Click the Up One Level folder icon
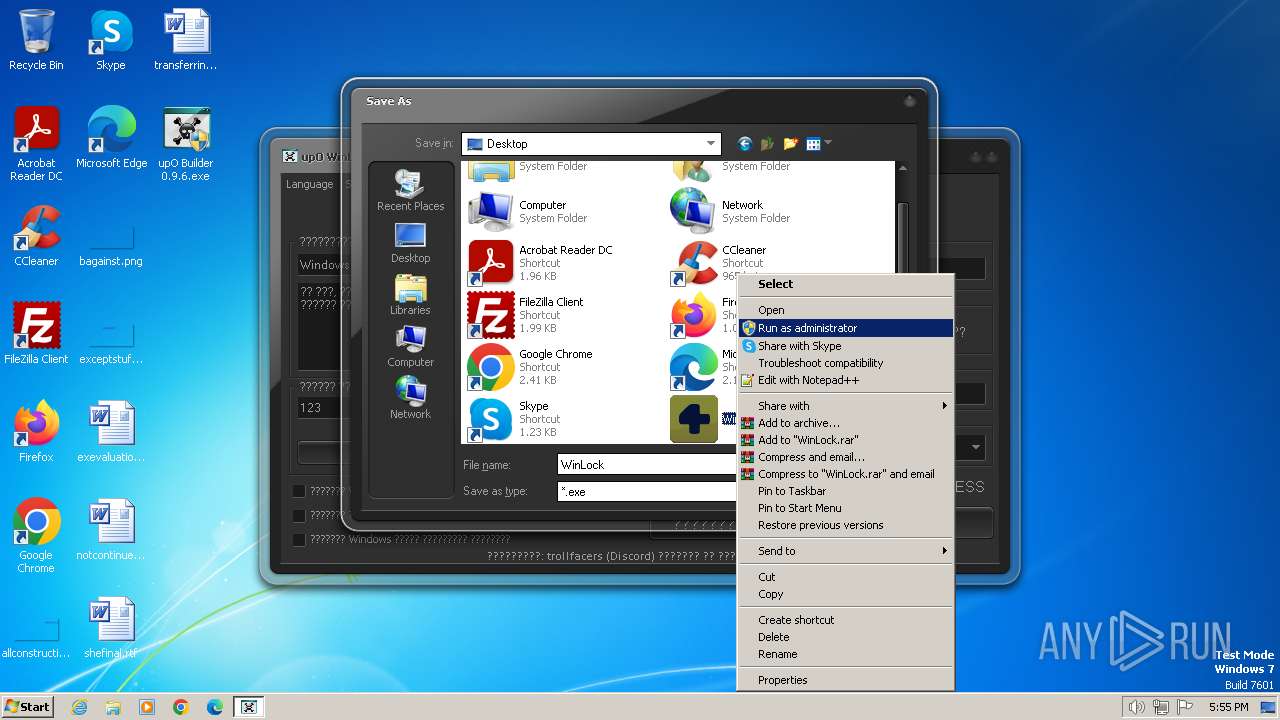Viewport: 1280px width, 720px height. tap(767, 144)
